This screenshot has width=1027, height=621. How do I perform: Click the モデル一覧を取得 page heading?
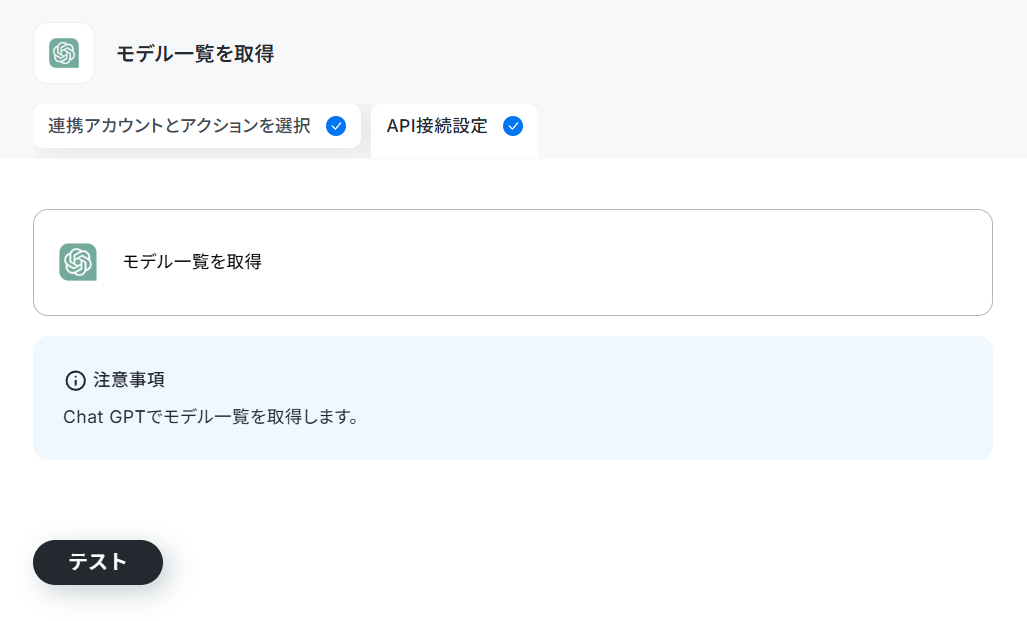click(x=195, y=54)
